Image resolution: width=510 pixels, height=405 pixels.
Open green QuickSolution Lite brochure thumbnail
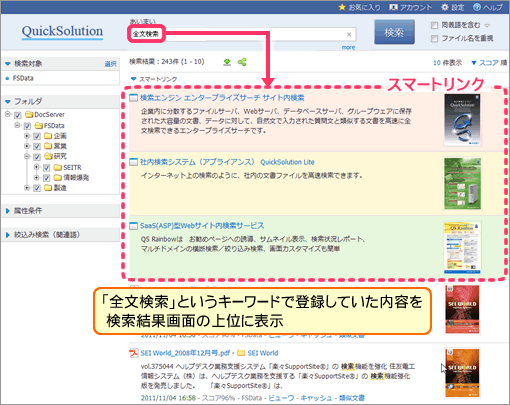pyautogui.click(x=462, y=183)
